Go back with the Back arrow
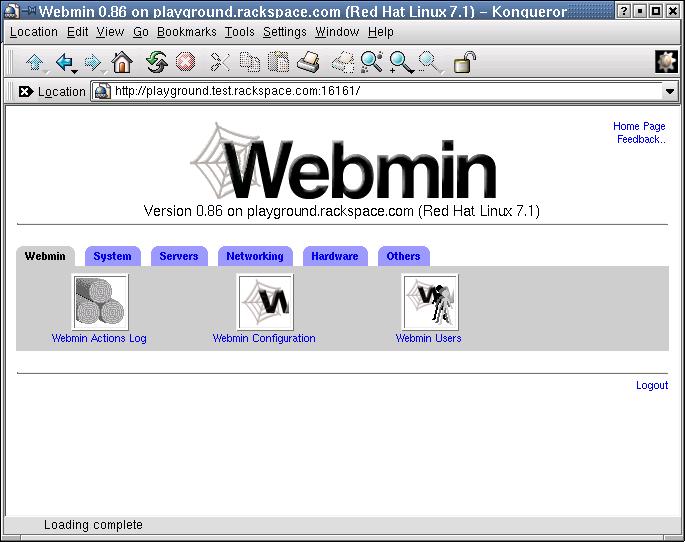The image size is (685, 542). click(x=64, y=62)
